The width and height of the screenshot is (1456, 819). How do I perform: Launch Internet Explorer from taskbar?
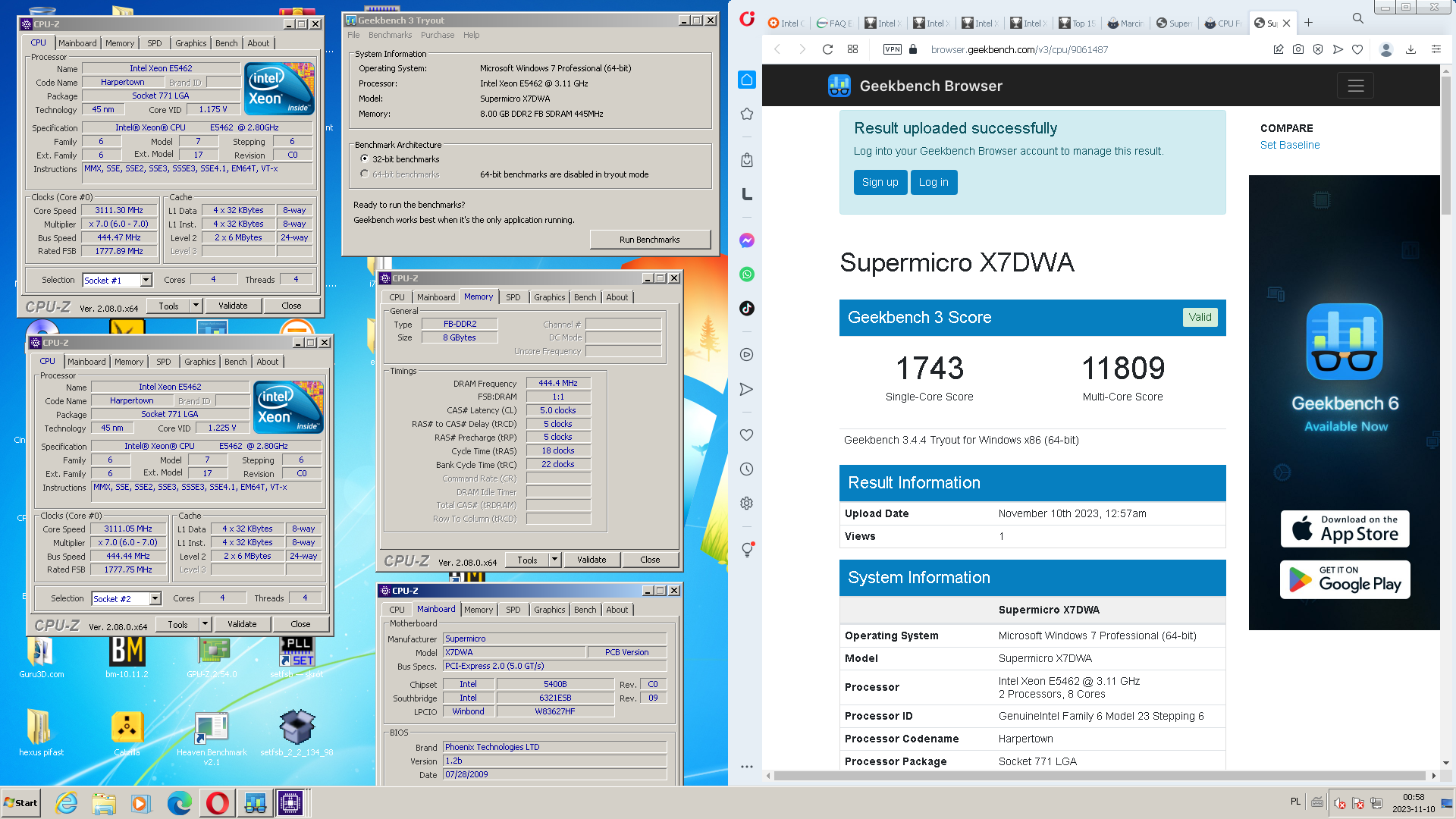67,803
